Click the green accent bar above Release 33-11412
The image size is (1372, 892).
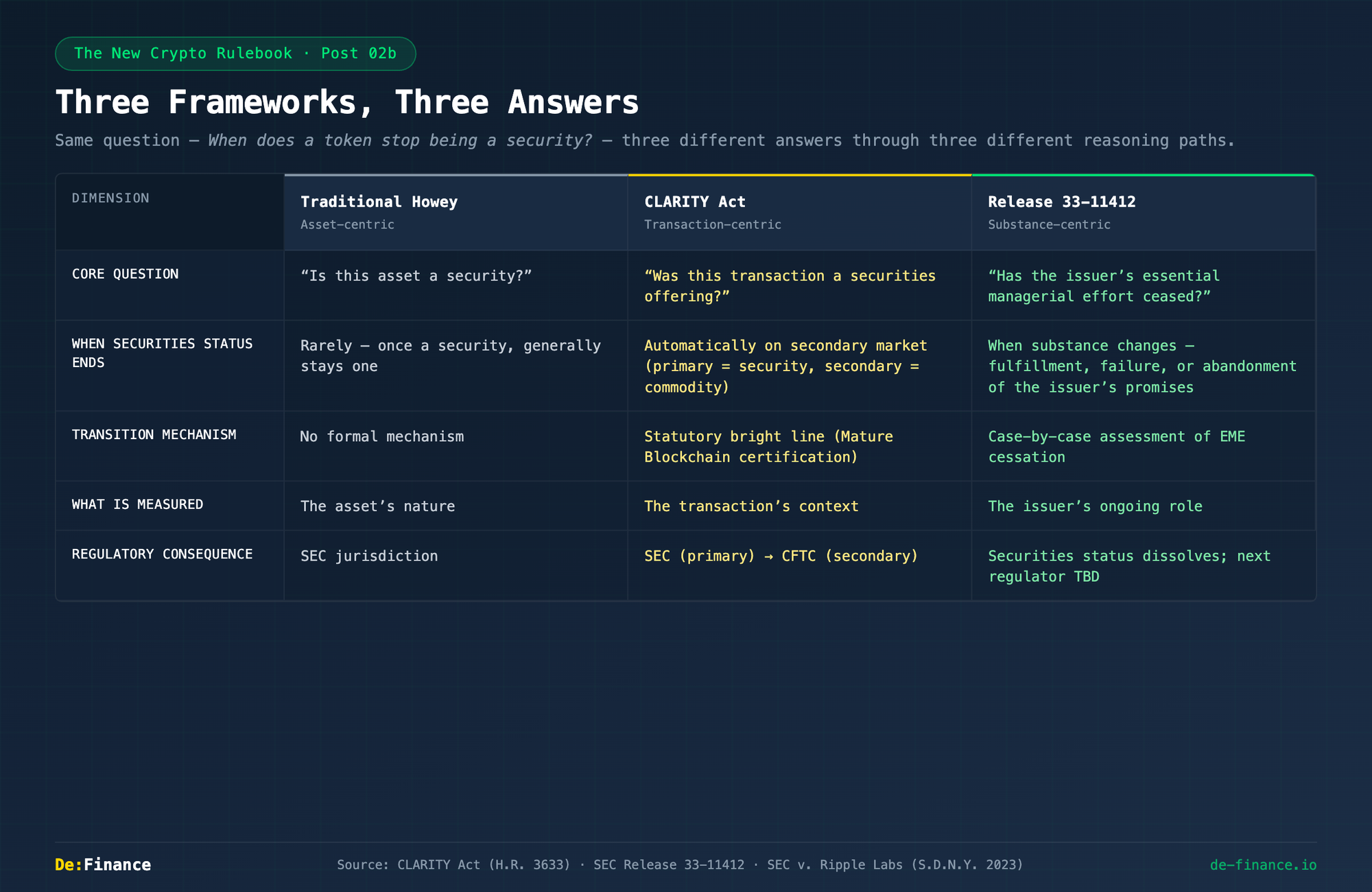click(1143, 175)
